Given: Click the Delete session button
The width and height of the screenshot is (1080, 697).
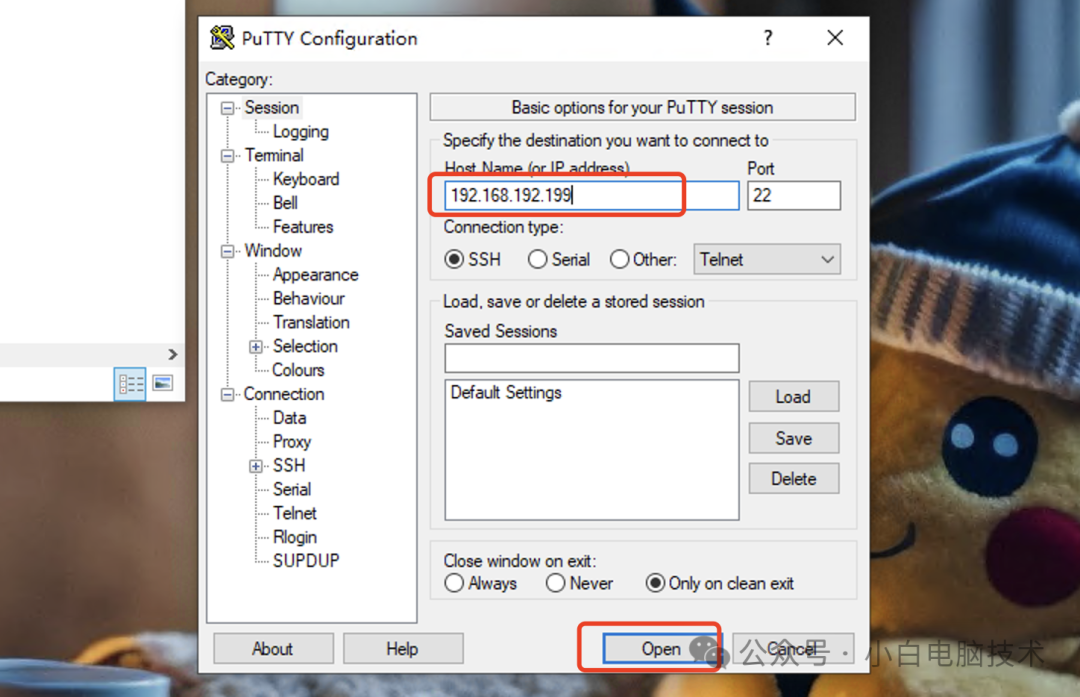Looking at the screenshot, I should [793, 479].
